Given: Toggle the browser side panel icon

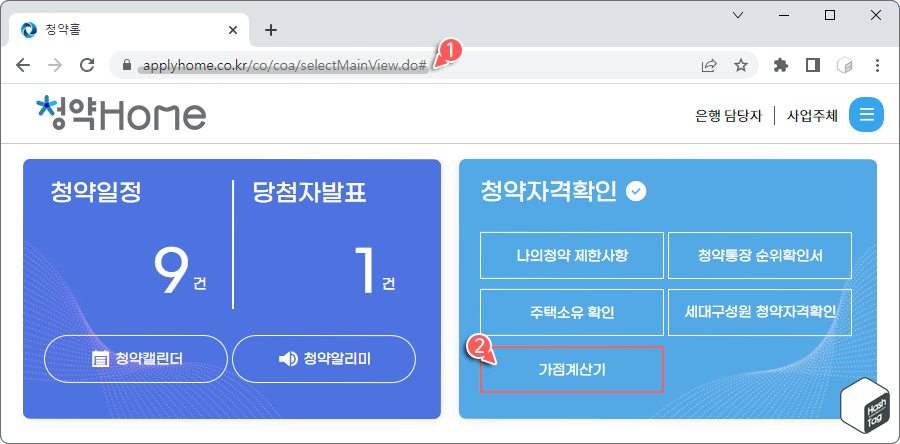Looking at the screenshot, I should coord(813,65).
